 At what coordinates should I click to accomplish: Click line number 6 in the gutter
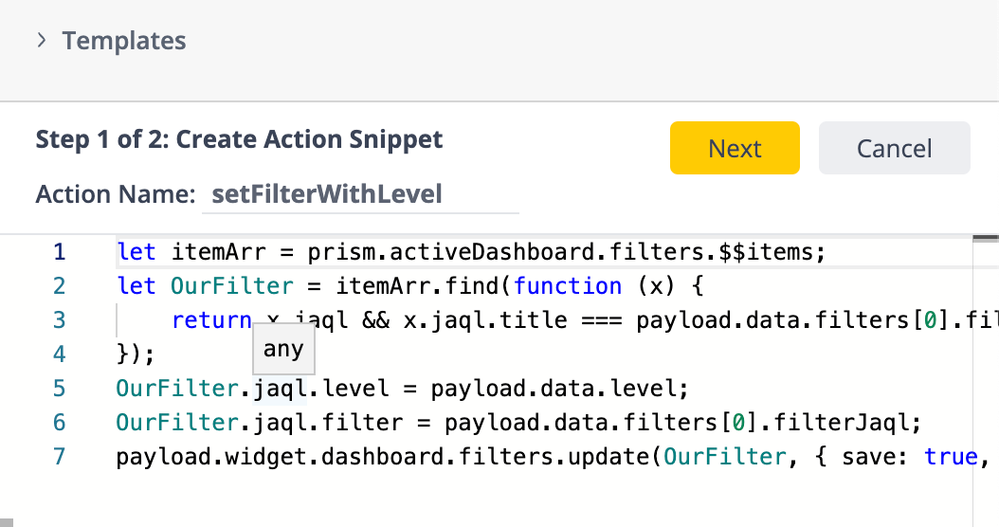[59, 422]
